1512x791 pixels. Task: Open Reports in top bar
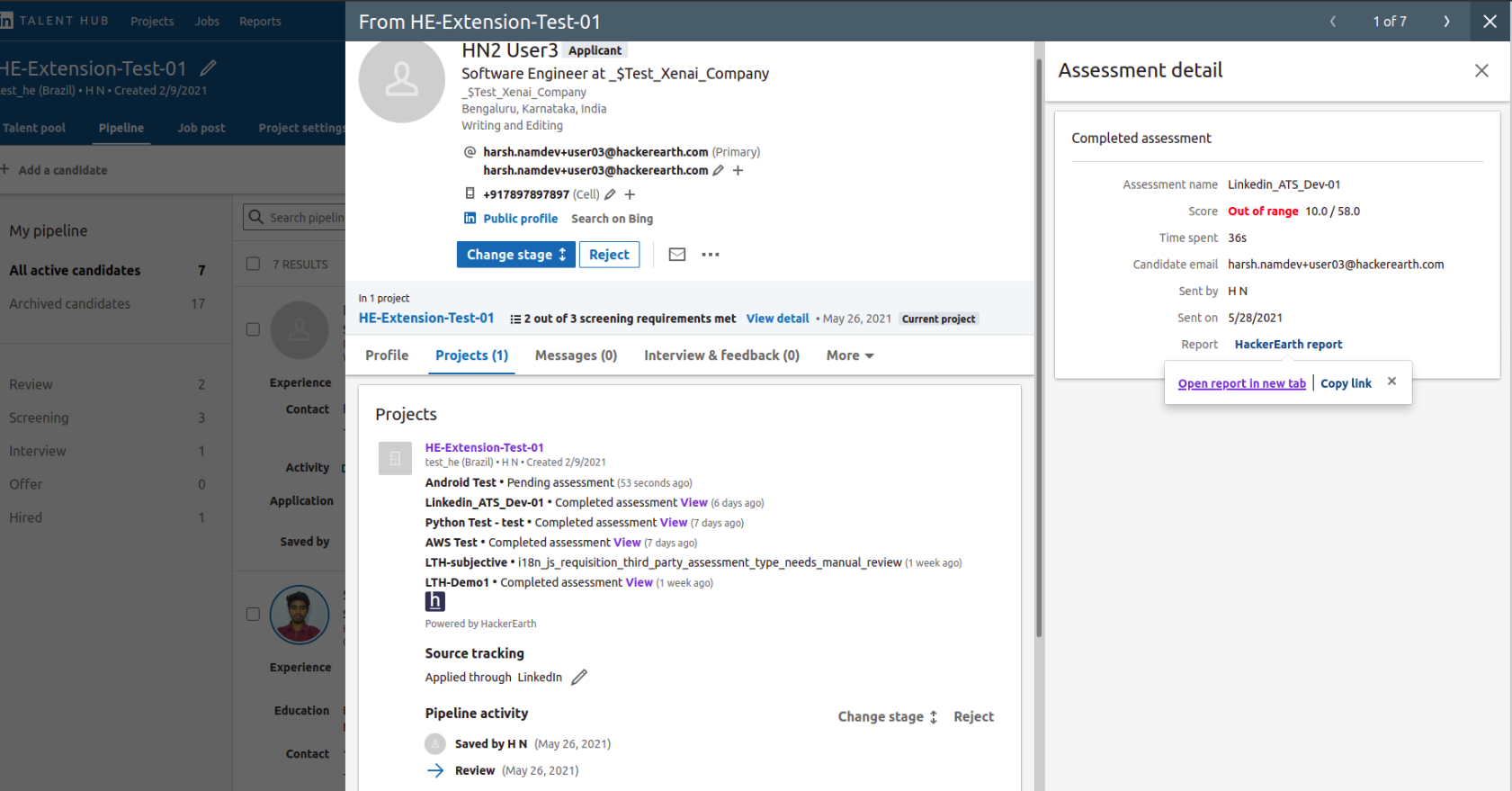pyautogui.click(x=260, y=21)
